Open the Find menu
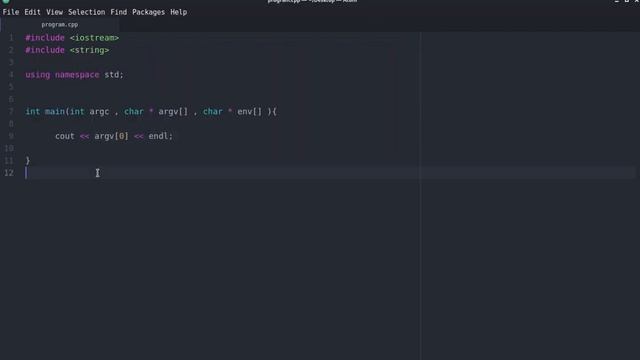This screenshot has height=360, width=640. 118,12
